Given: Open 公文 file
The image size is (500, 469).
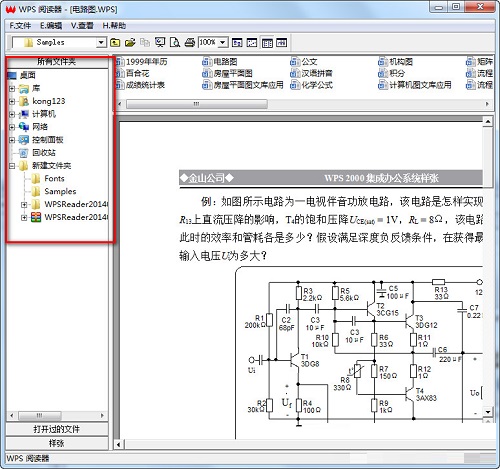Looking at the screenshot, I should (309, 62).
